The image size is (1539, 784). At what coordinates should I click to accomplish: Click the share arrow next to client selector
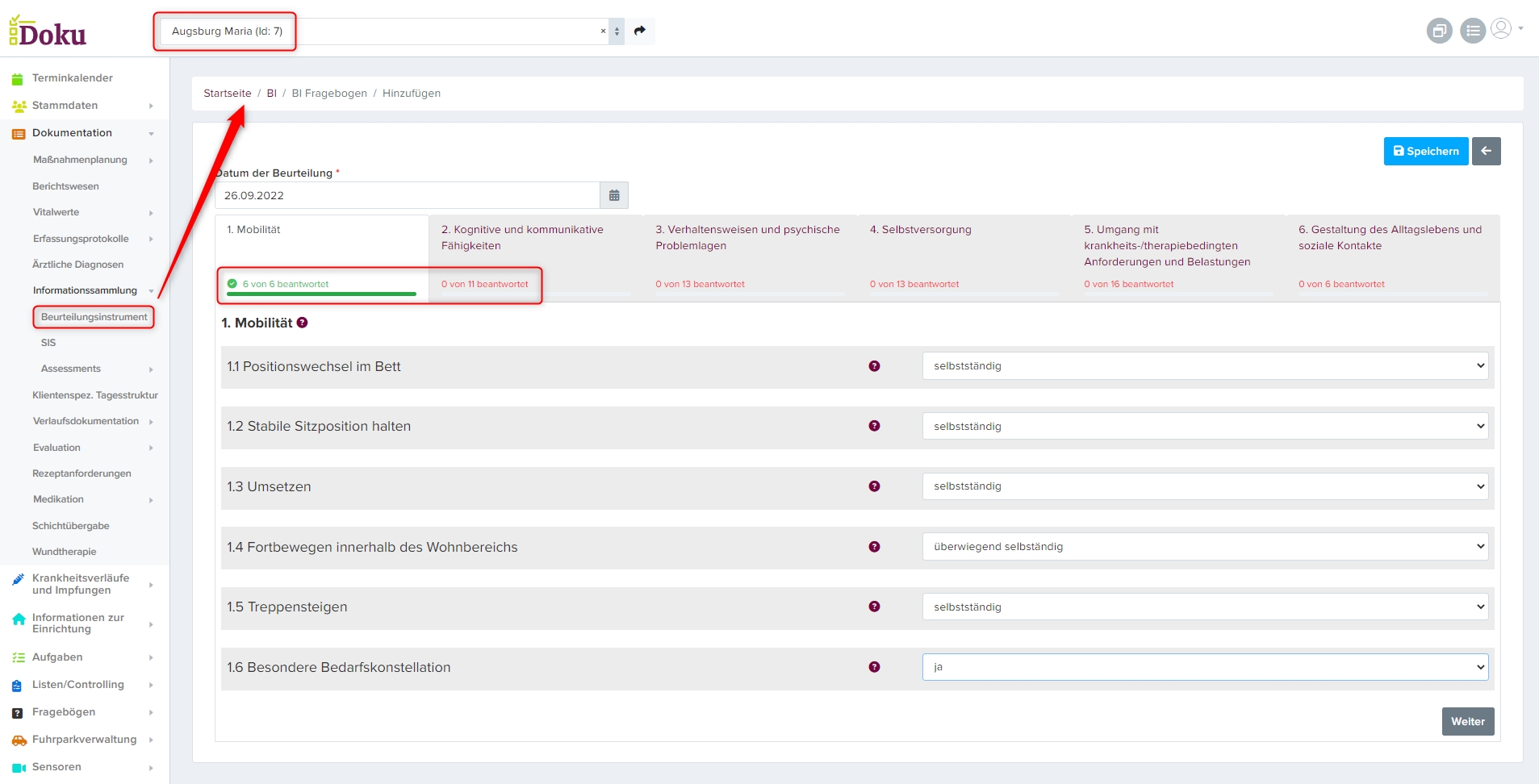tap(640, 31)
